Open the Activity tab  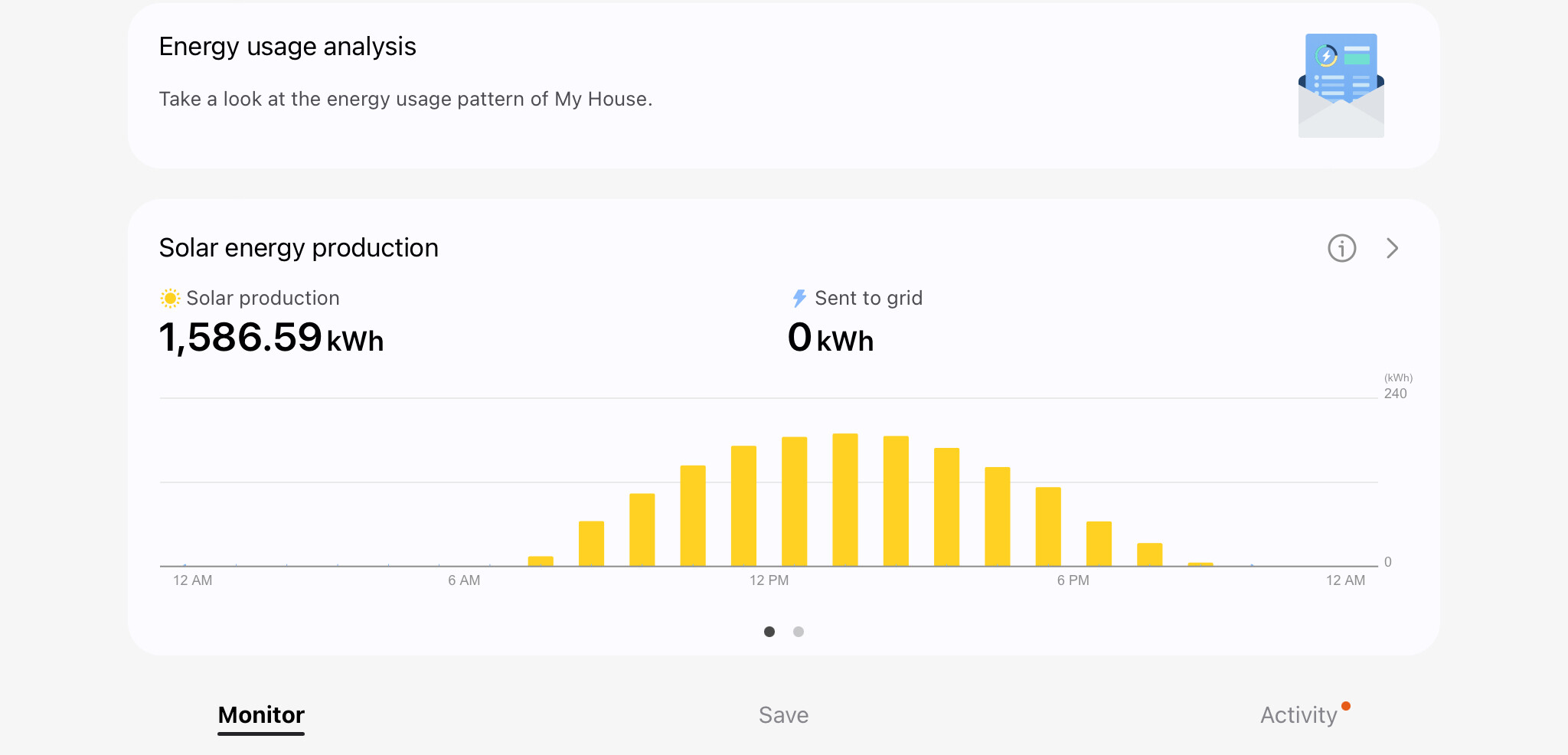pos(1298,714)
